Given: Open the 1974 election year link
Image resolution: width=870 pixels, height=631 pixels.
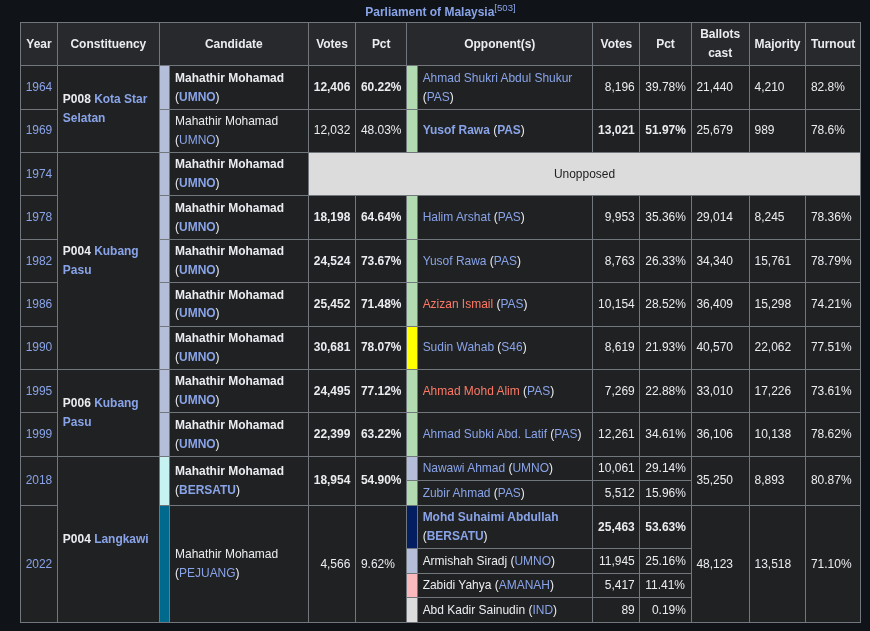Looking at the screenshot, I should coord(39,174).
